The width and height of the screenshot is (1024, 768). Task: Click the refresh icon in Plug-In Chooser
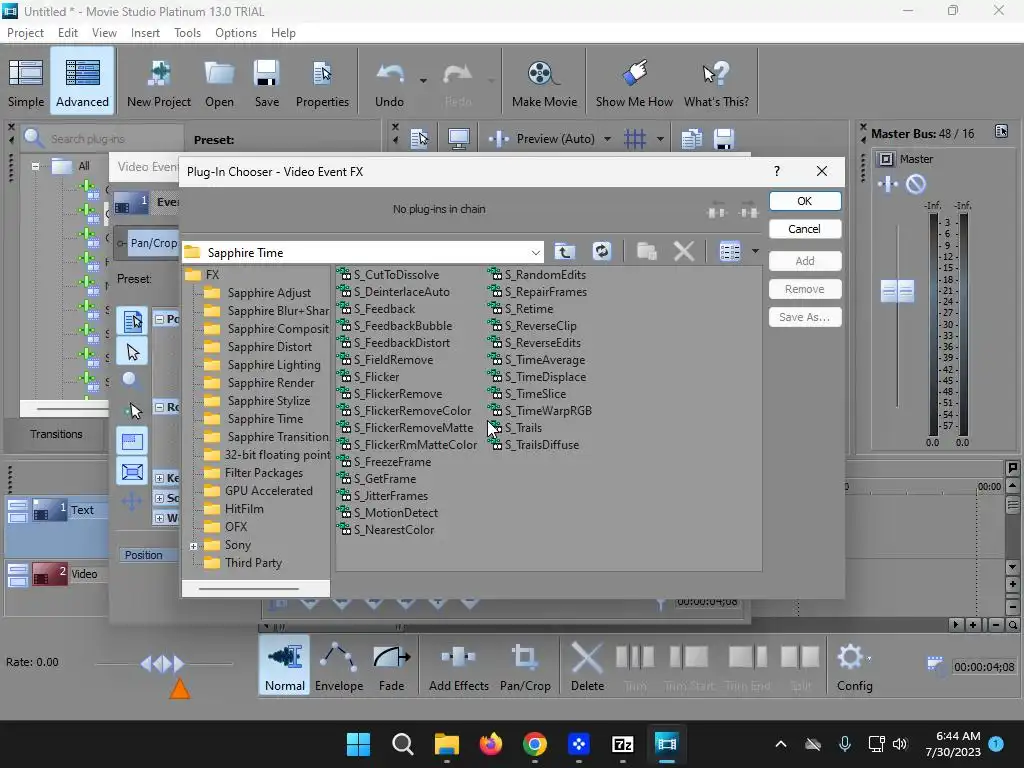coord(601,251)
